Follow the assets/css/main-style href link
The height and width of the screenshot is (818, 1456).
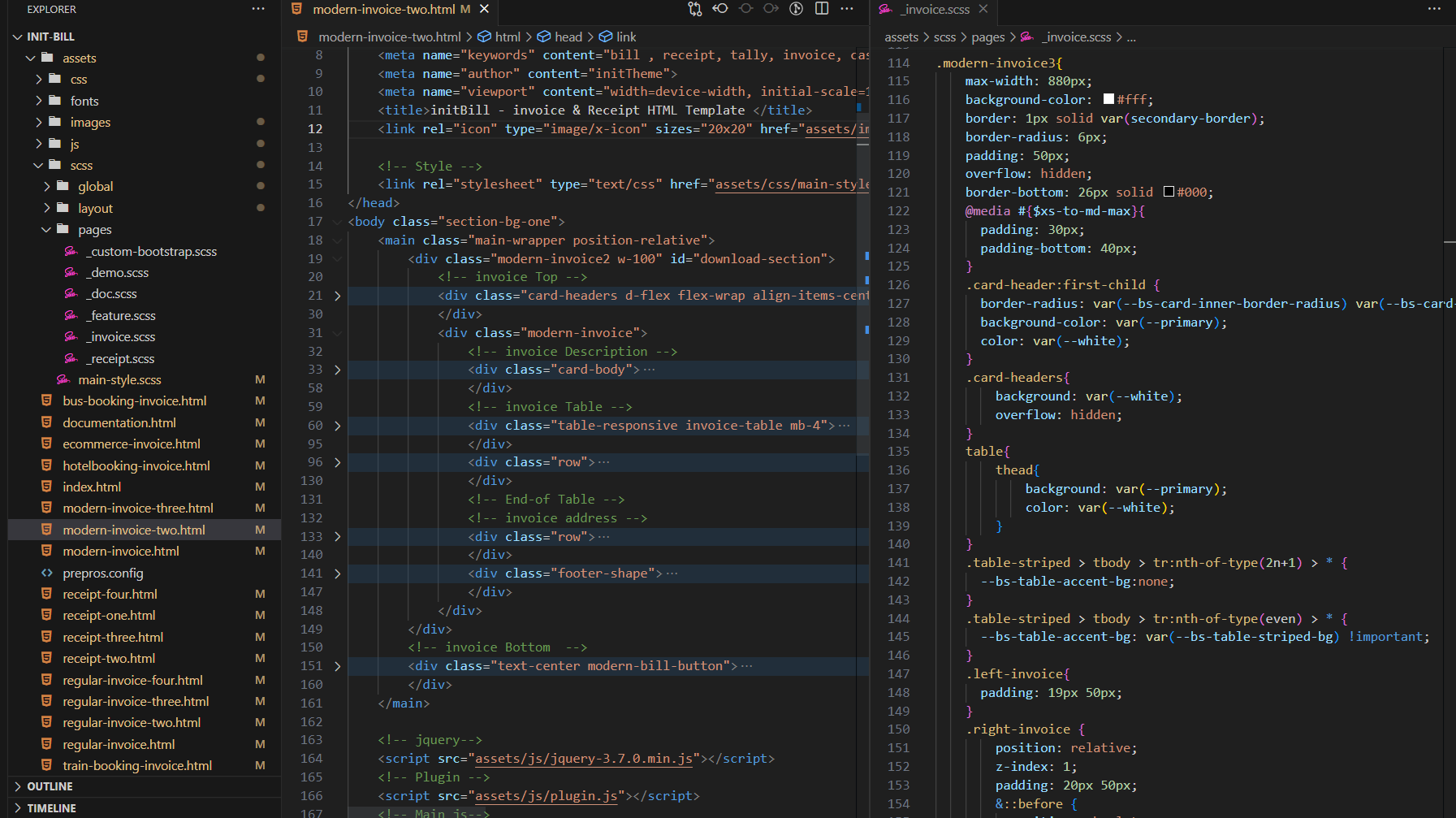pos(792,184)
